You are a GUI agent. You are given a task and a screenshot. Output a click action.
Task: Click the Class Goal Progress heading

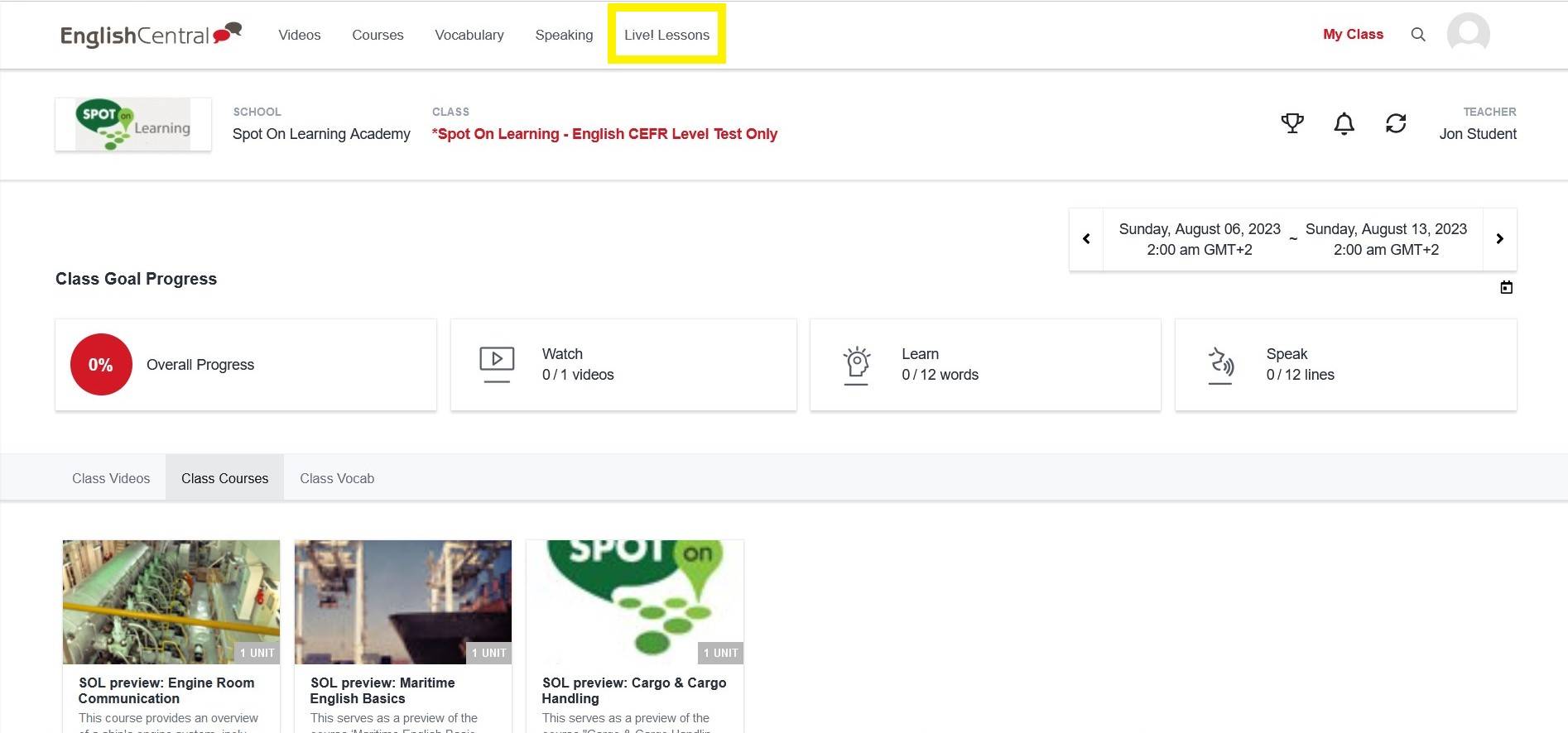click(136, 279)
